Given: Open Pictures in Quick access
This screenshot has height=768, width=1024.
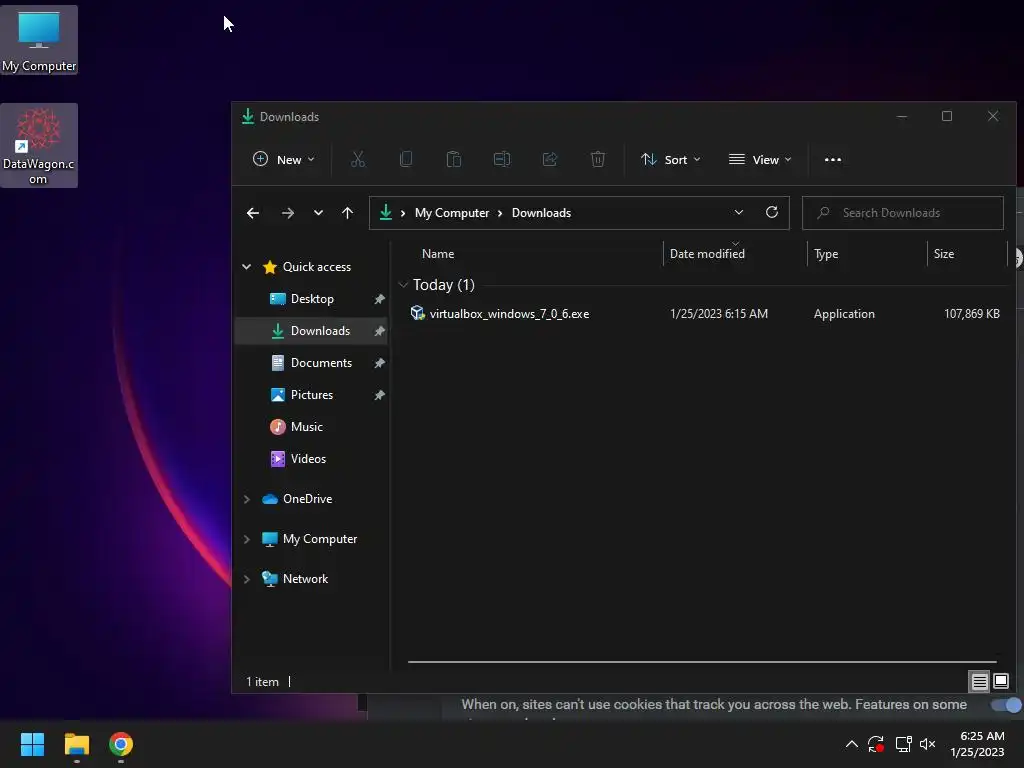Looking at the screenshot, I should point(312,395).
